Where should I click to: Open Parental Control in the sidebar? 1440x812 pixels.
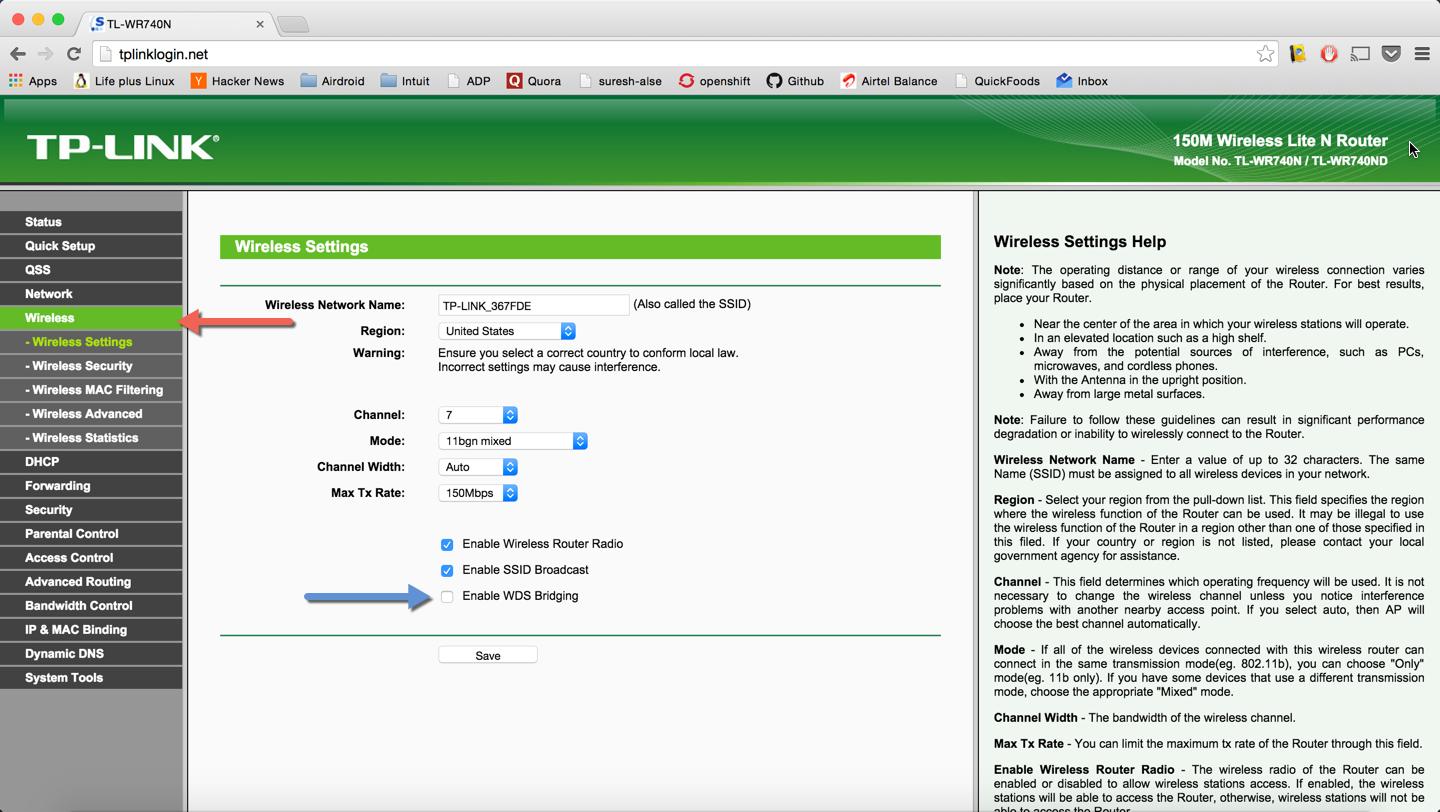pyautogui.click(x=91, y=534)
